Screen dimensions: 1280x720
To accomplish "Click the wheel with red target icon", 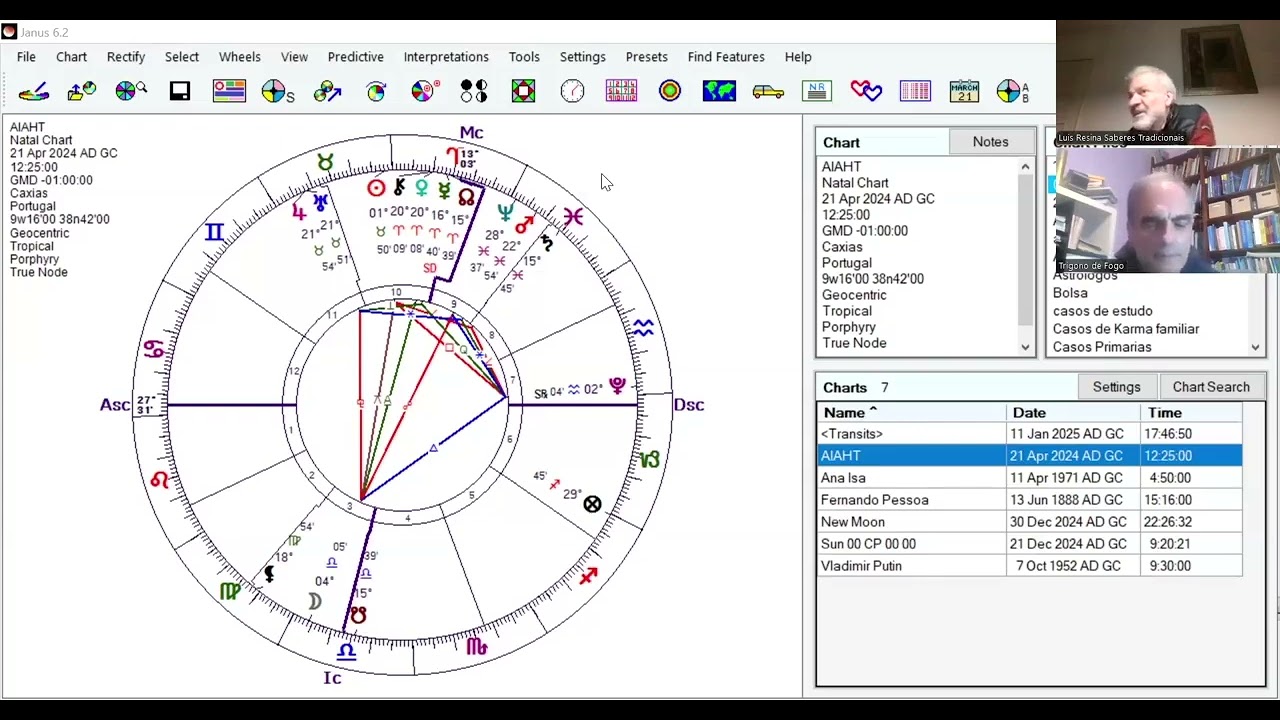I will point(425,92).
